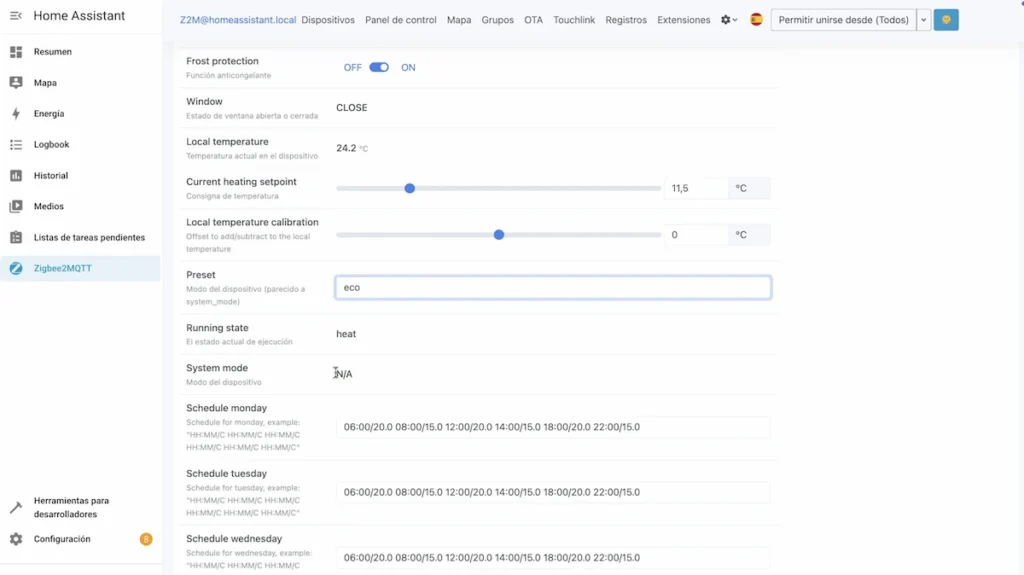Image resolution: width=1024 pixels, height=575 pixels.
Task: Click the Schedule monday text field
Action: coord(552,427)
